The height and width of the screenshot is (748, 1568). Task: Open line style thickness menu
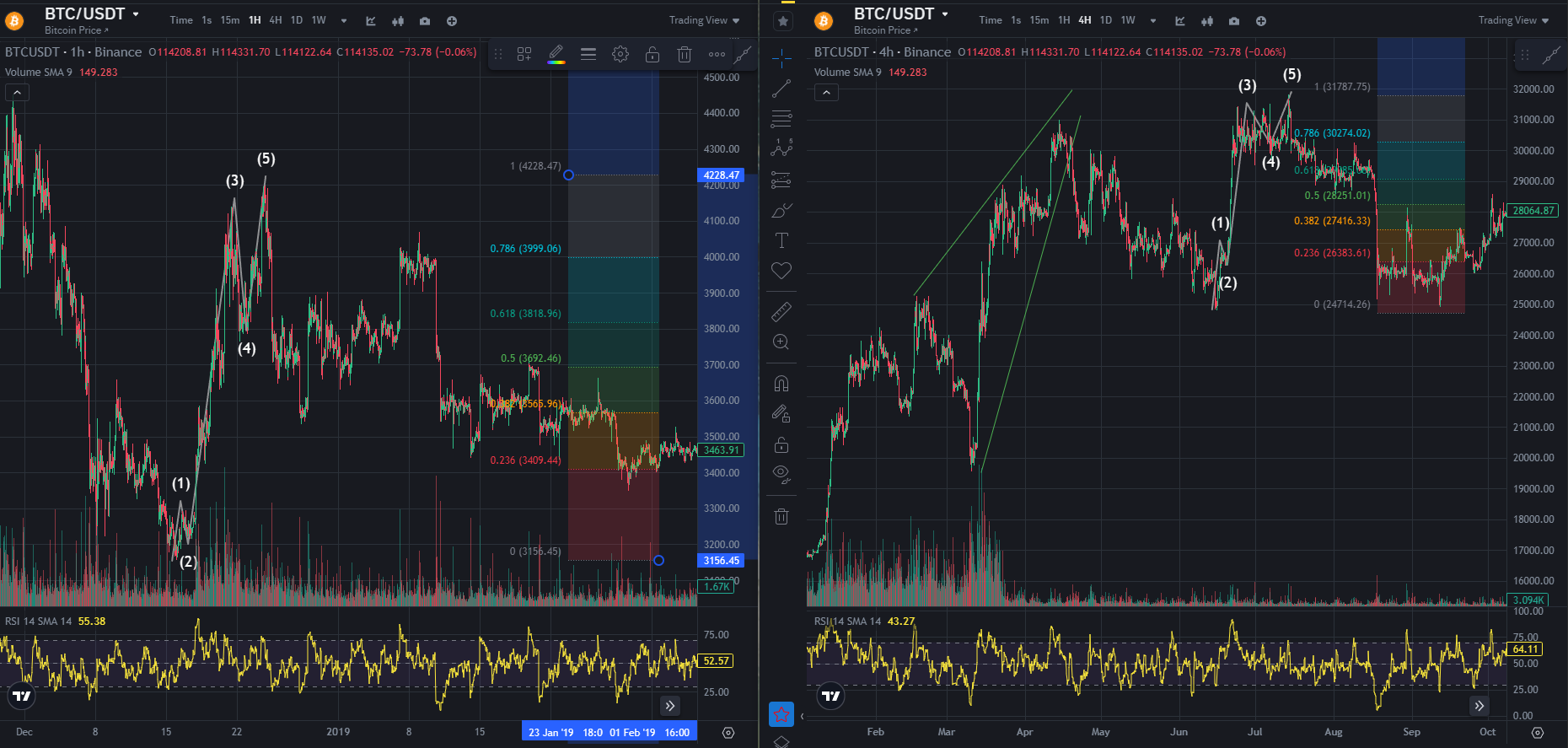point(588,54)
